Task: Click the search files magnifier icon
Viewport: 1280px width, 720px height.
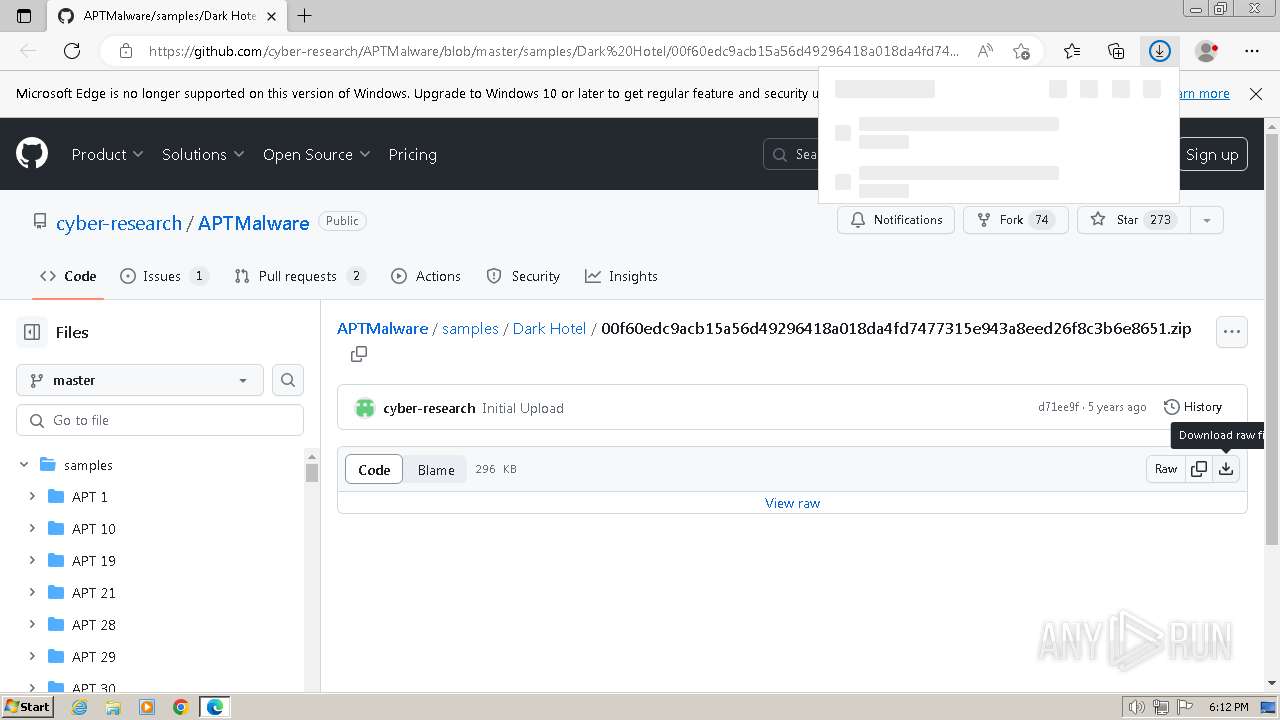Action: pos(288,380)
